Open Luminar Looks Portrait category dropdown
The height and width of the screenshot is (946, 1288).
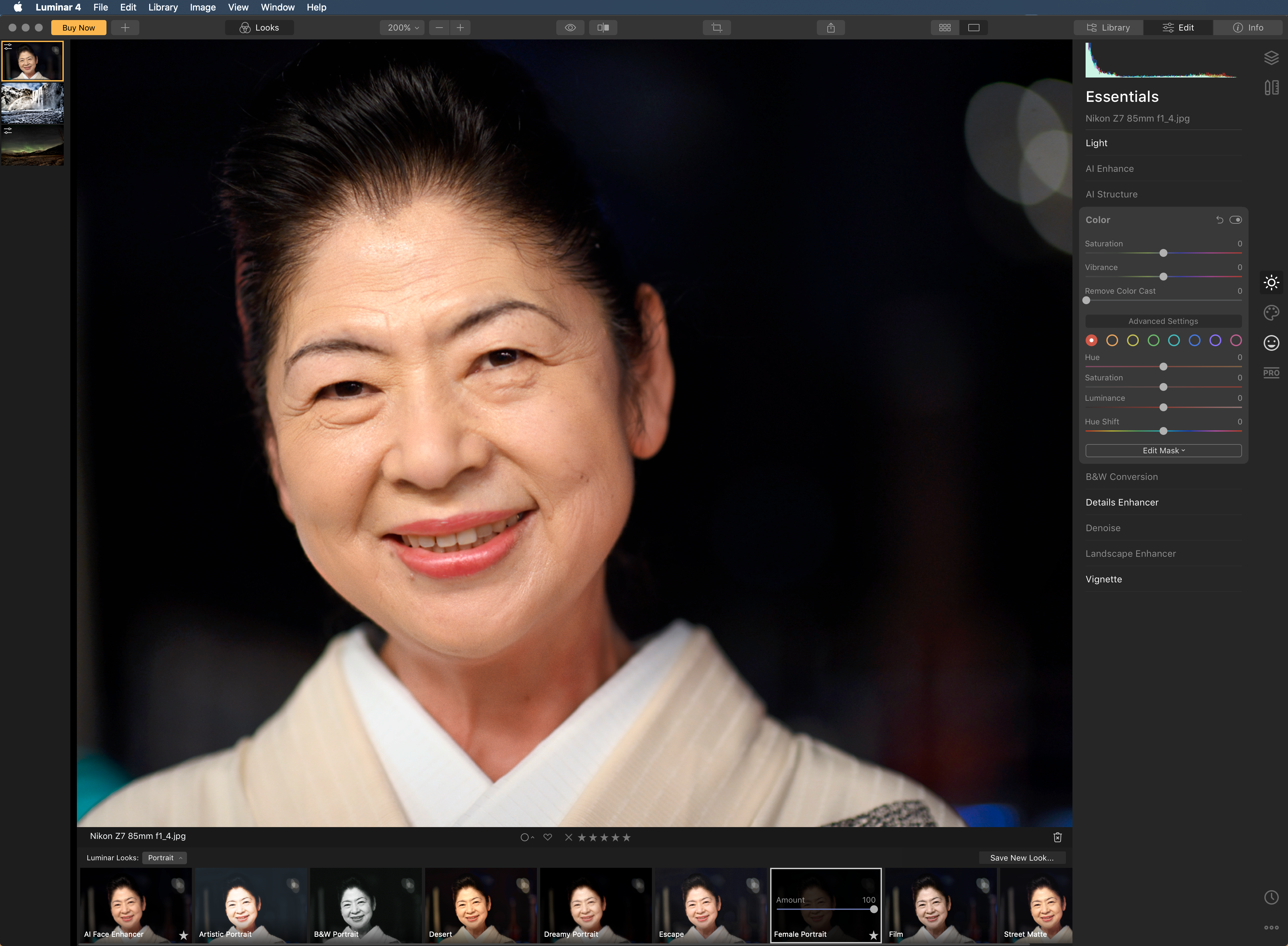click(x=164, y=858)
